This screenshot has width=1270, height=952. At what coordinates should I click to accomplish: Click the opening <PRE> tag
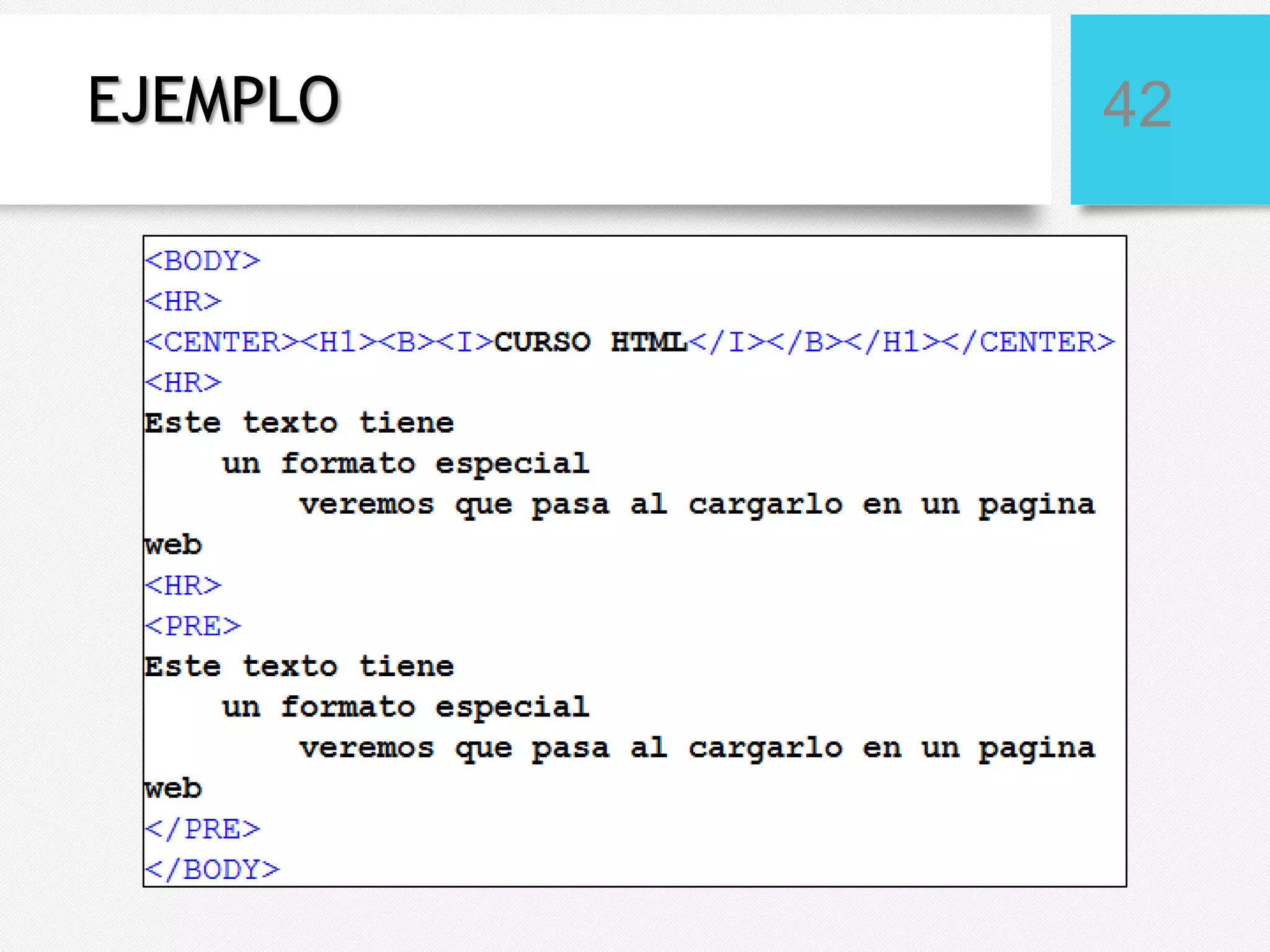point(193,626)
